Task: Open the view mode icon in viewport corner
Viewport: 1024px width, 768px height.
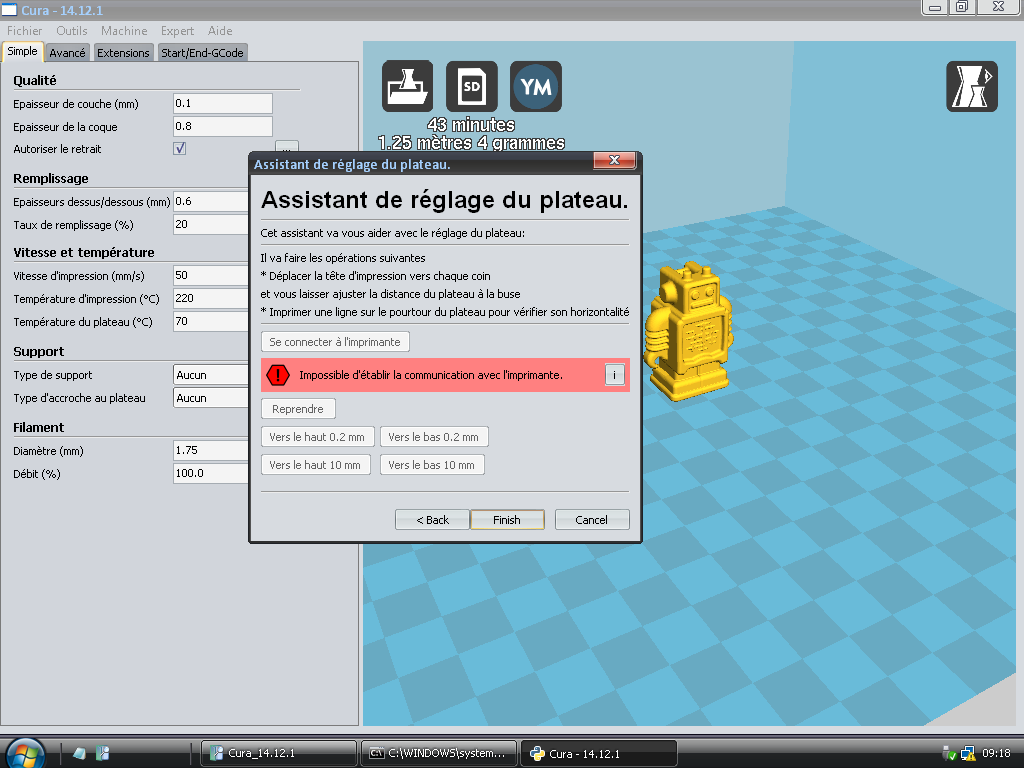Action: 972,86
